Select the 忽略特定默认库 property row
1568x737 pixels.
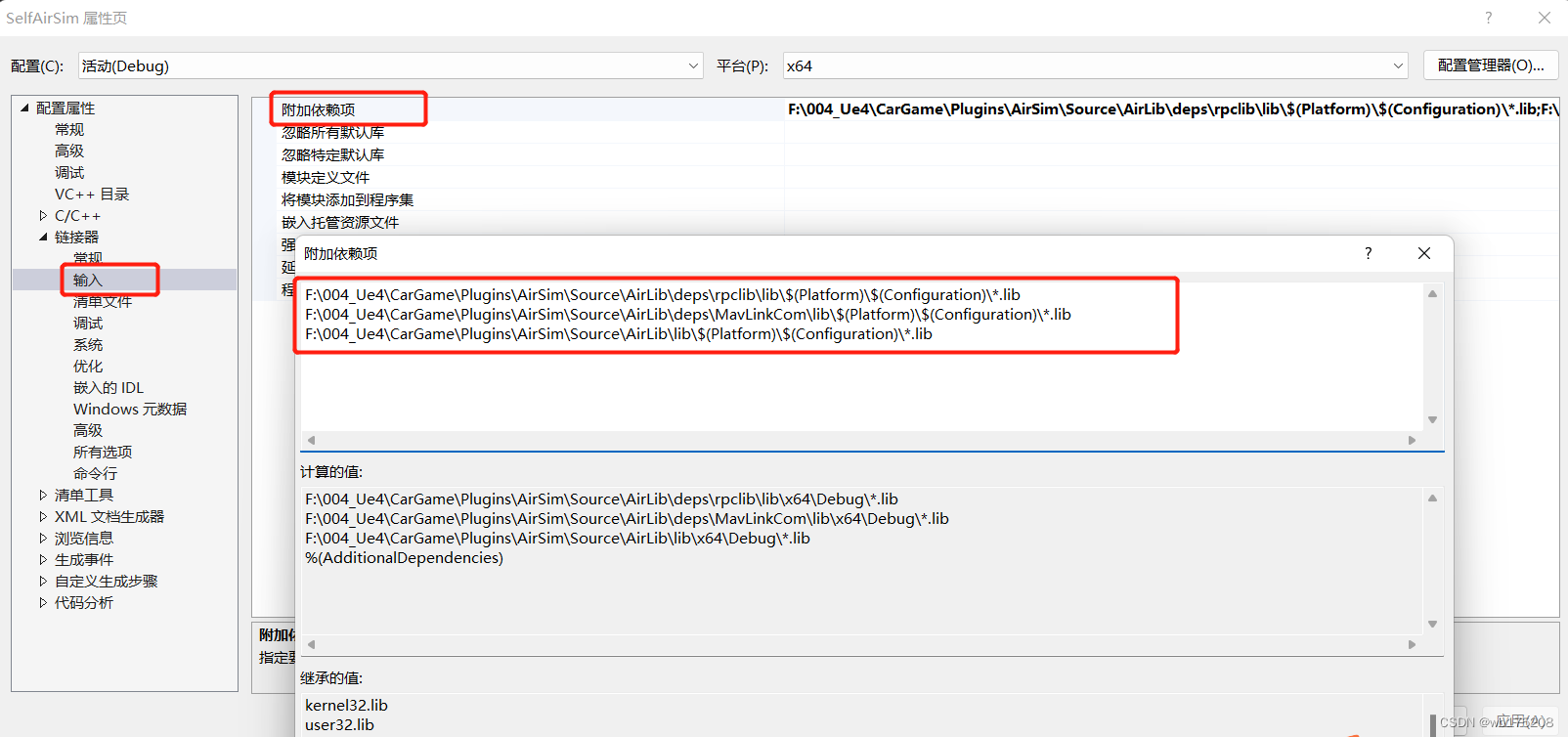pos(332,154)
